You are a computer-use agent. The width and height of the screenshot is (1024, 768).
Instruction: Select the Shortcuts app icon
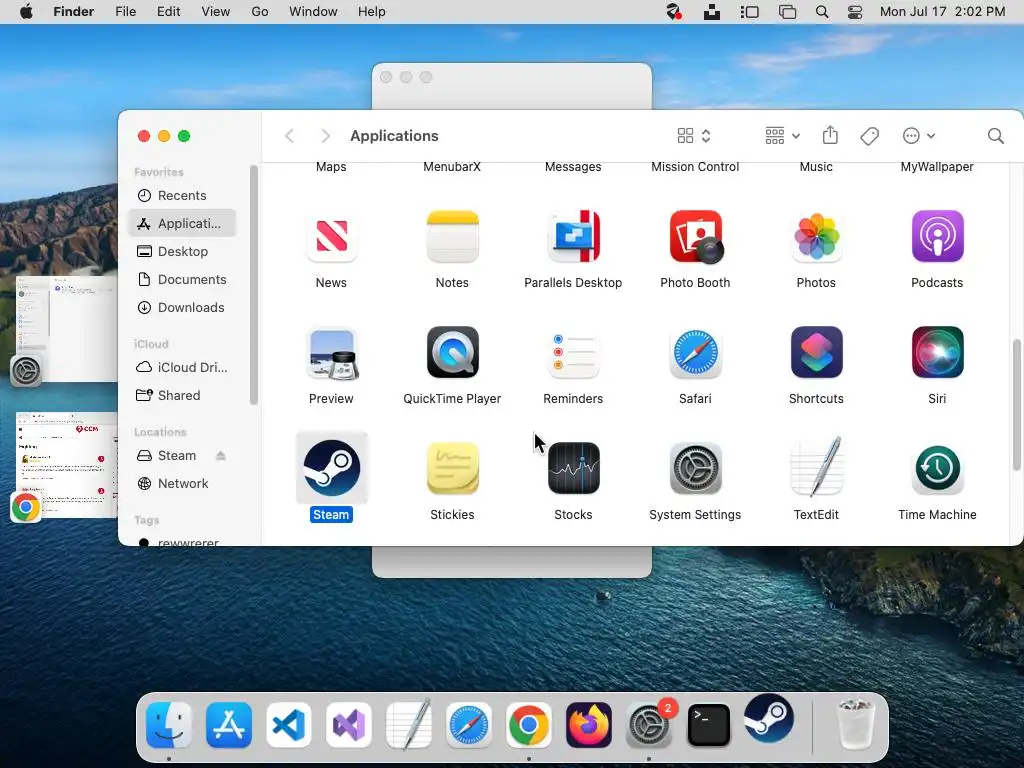click(x=816, y=352)
